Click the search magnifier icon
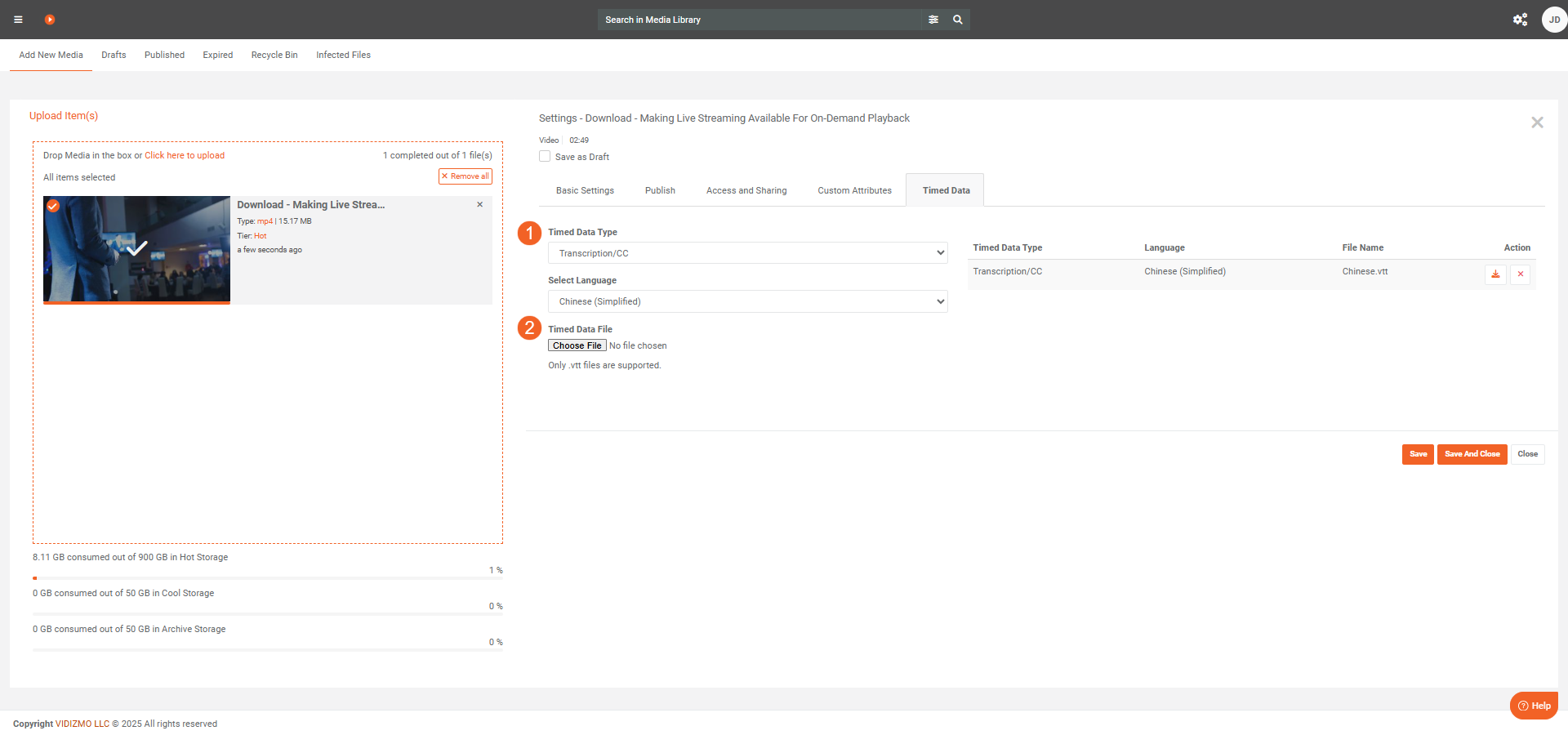This screenshot has height=744, width=1568. click(x=958, y=20)
